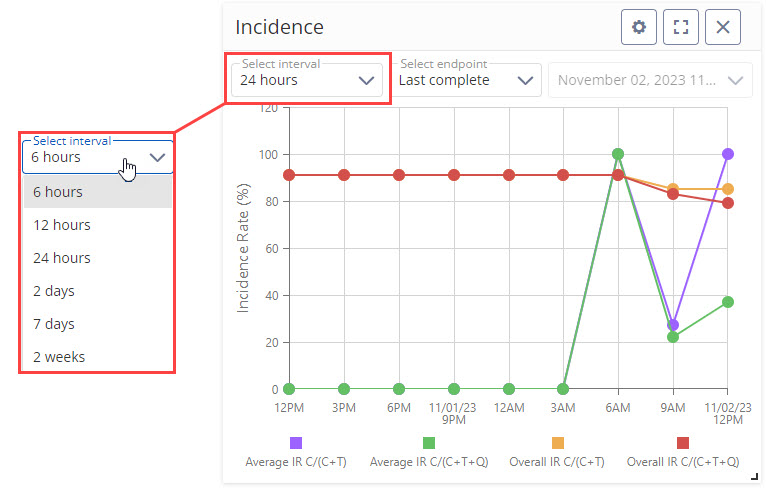Open the November 02, 2023 date dropdown
The image size is (766, 488).
[650, 80]
